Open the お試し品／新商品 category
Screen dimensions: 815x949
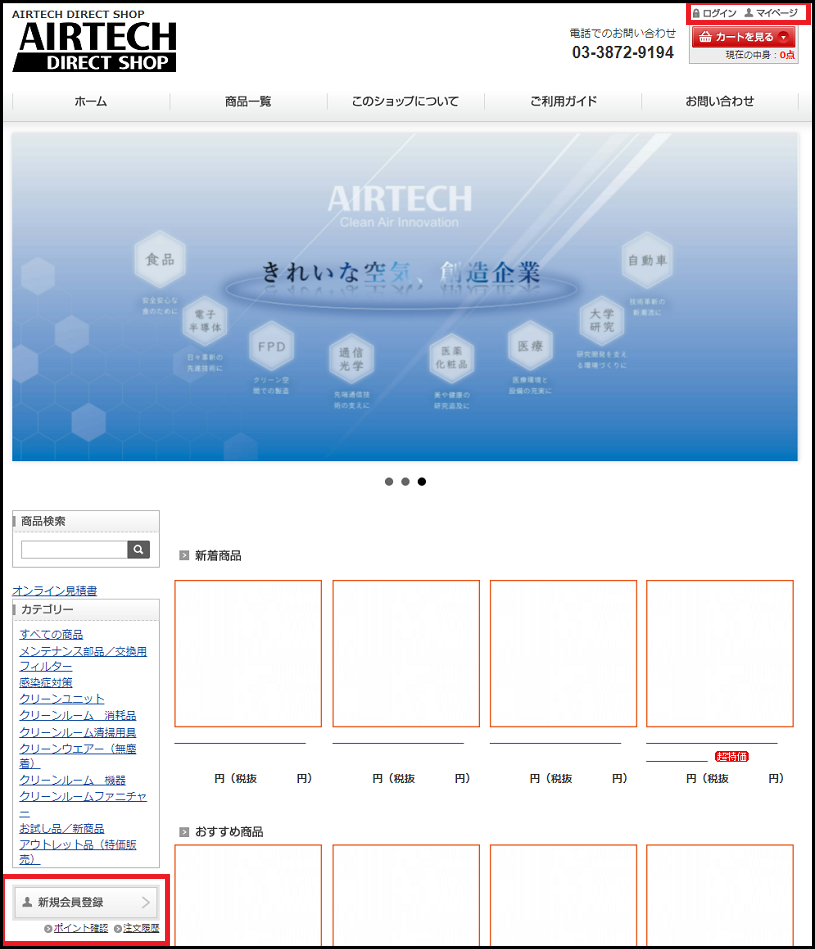(x=62, y=828)
